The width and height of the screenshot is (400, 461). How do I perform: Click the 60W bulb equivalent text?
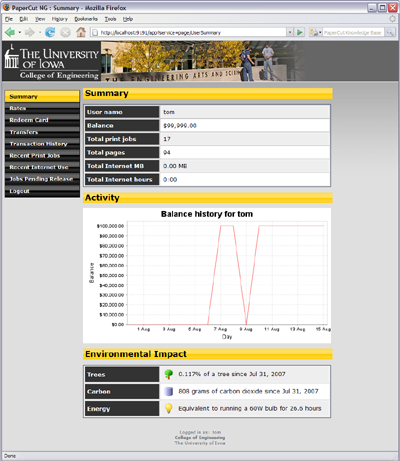(x=250, y=408)
